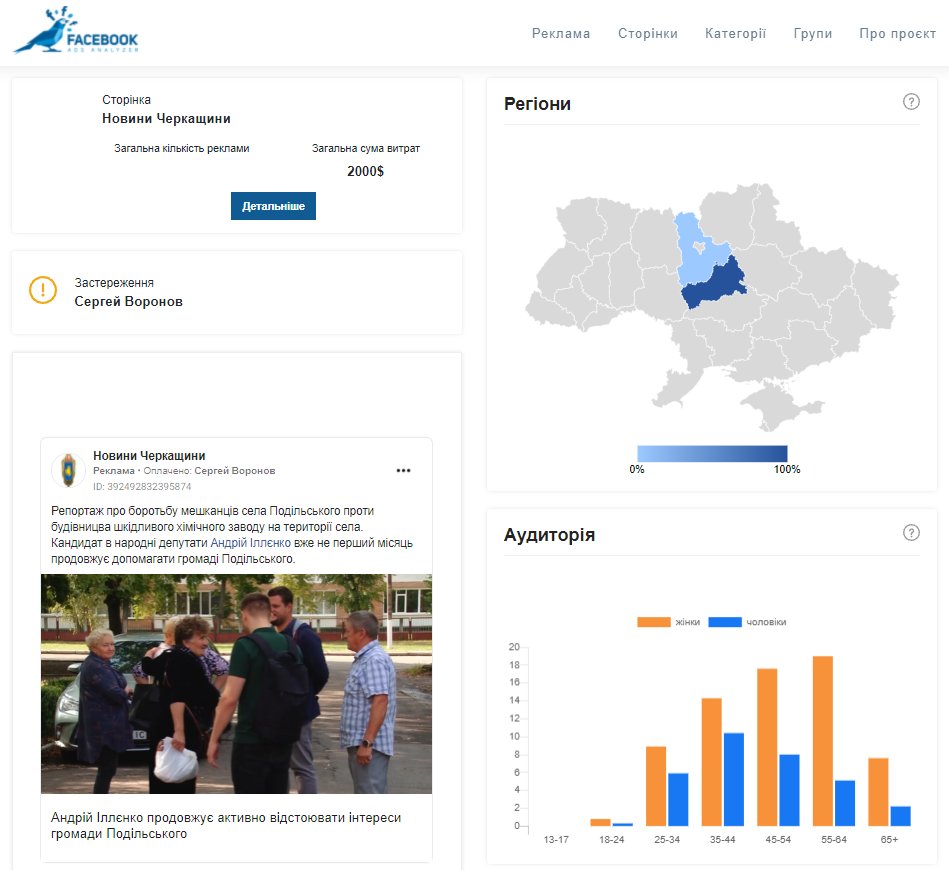Click the orange warning icon beside Застереження

click(x=44, y=291)
